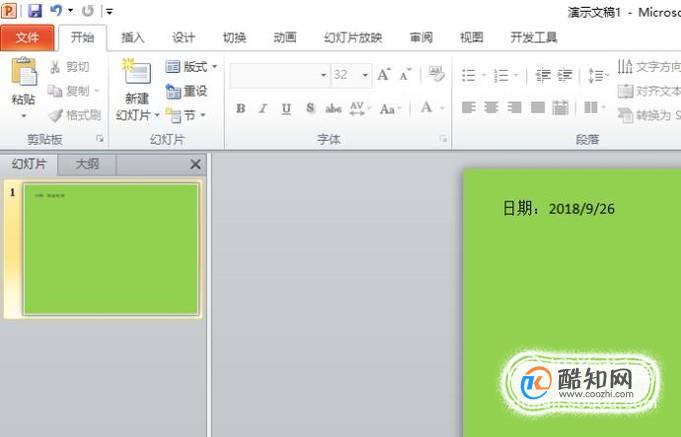Toggle left text alignment
The height and width of the screenshot is (437, 681).
pyautogui.click(x=468, y=107)
